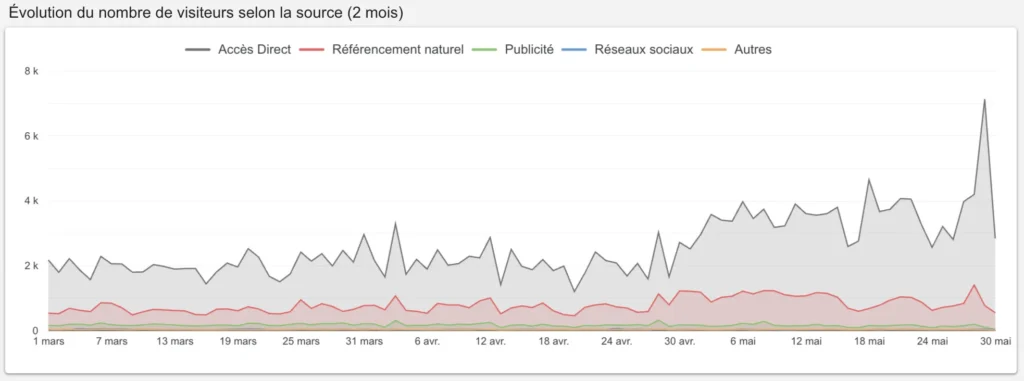Click the 6 avr. x-axis label

tap(428, 341)
